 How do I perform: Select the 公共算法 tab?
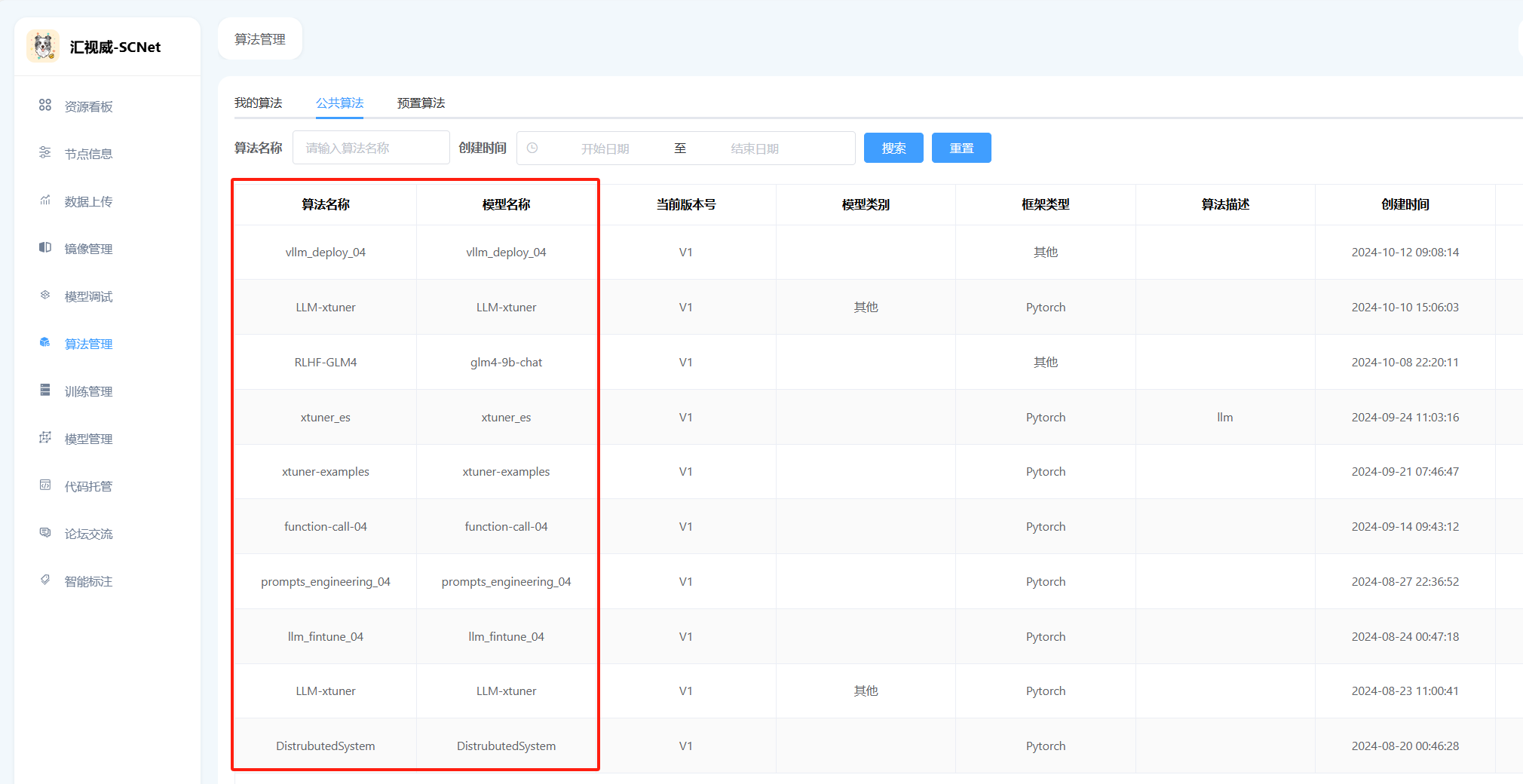tap(339, 103)
